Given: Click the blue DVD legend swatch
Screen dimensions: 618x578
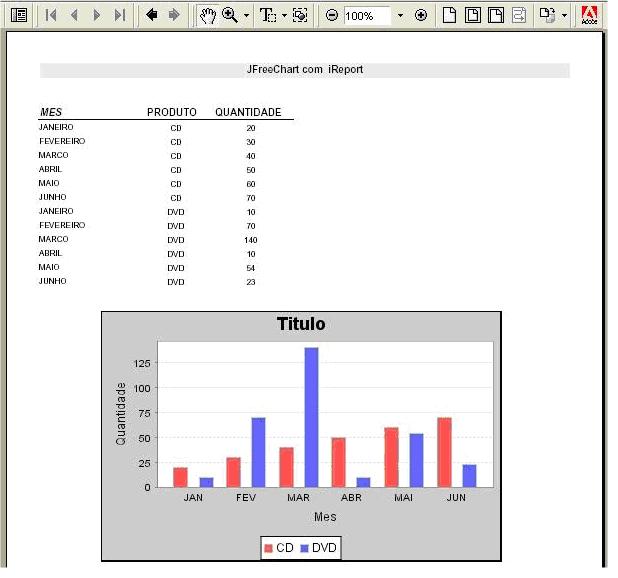Looking at the screenshot, I should (304, 548).
